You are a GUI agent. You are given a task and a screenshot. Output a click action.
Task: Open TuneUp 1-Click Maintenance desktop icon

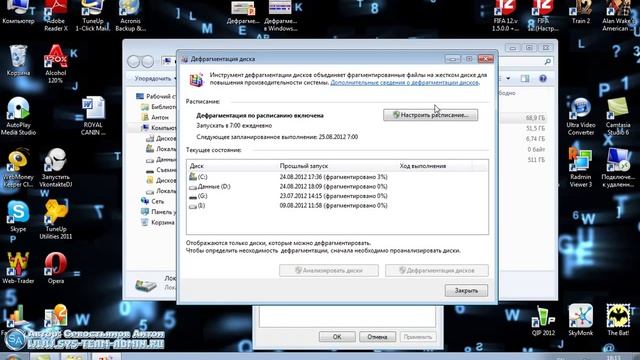pos(93,16)
